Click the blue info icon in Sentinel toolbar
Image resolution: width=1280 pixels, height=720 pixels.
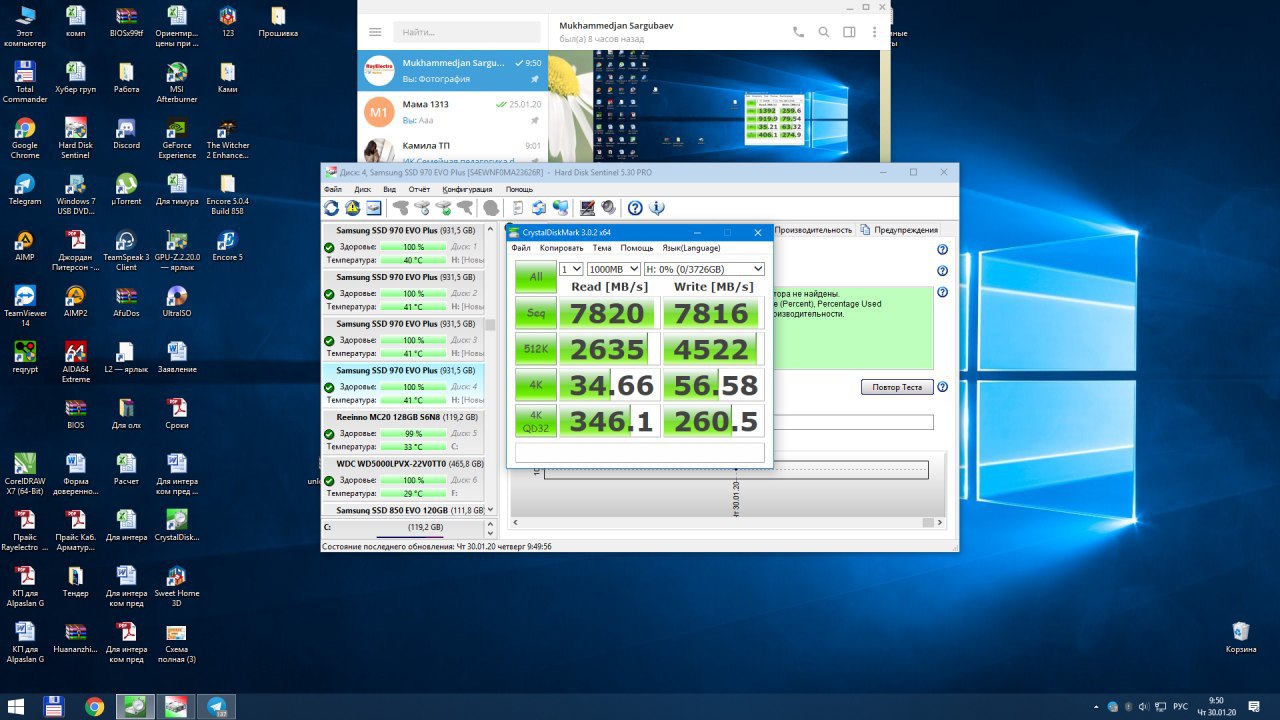657,208
